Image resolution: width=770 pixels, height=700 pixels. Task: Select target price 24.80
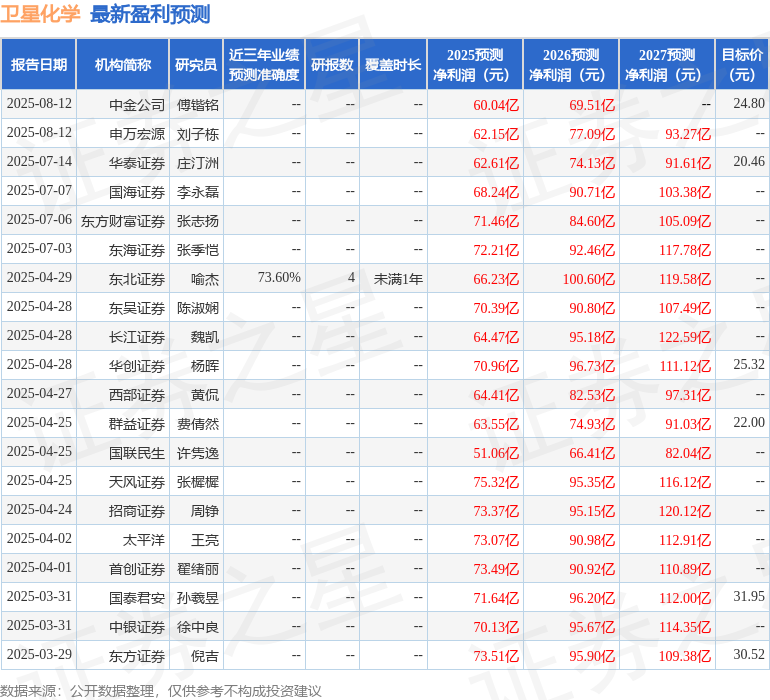tap(749, 104)
